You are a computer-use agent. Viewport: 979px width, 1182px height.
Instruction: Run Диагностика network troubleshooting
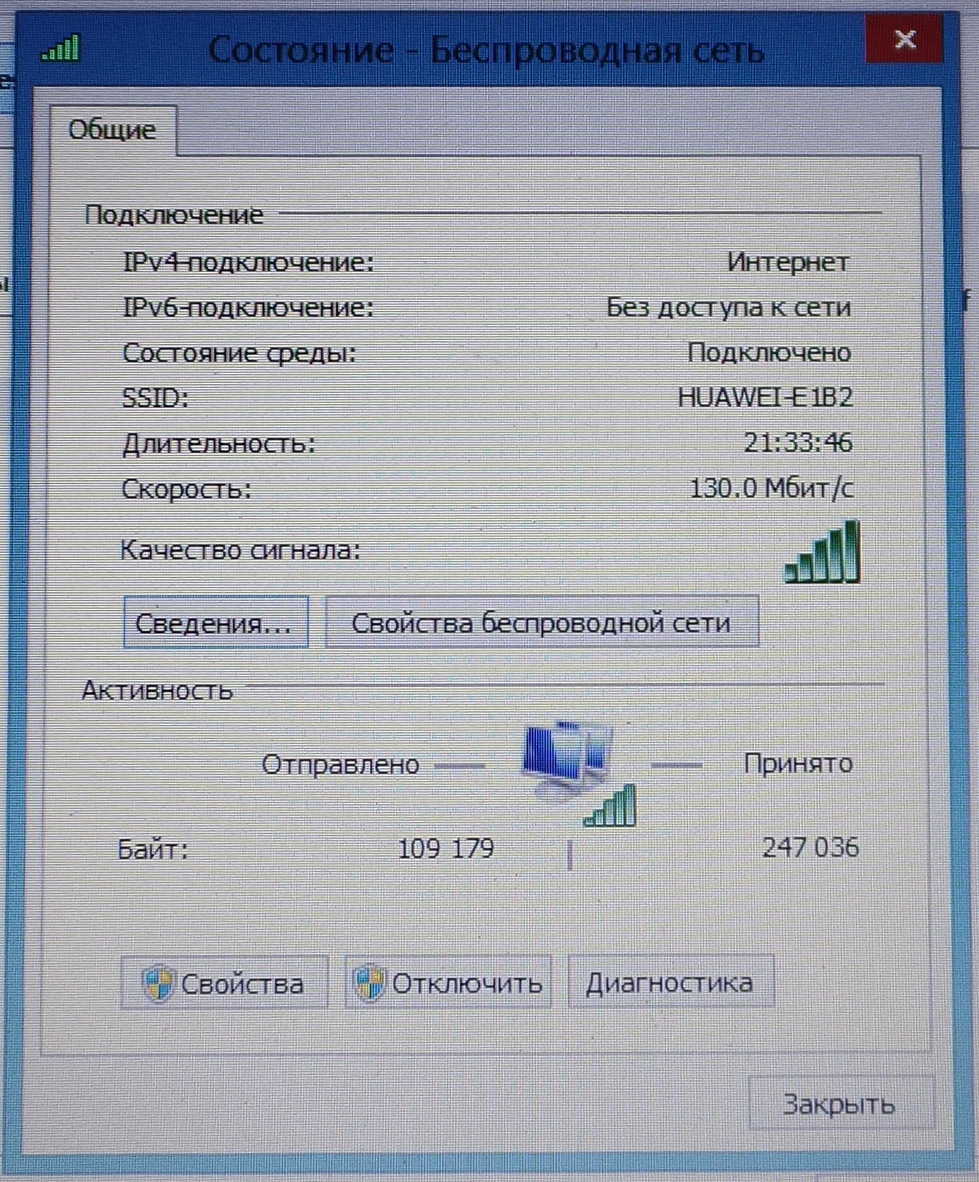click(x=671, y=982)
